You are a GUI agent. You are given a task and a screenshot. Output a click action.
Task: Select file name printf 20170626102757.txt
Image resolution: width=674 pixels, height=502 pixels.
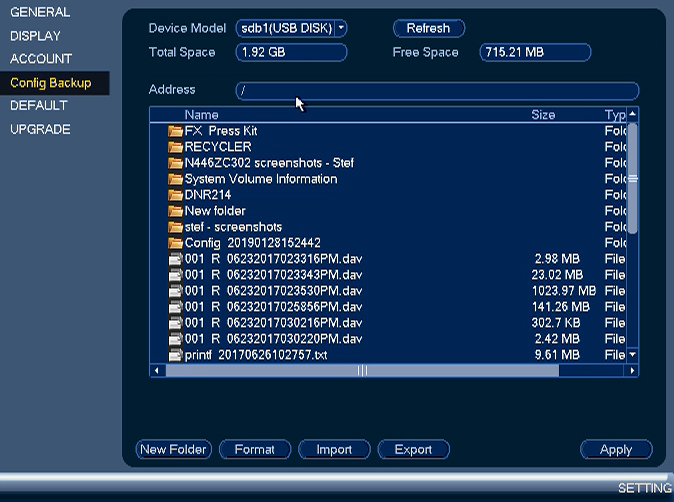pyautogui.click(x=256, y=355)
